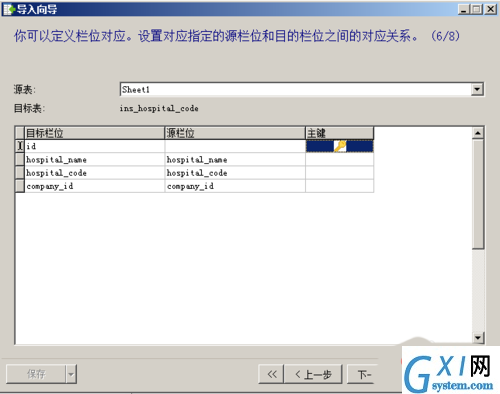Toggle primary key cell for hospital_name row
Screen dimensions: 500x394
pos(339,159)
